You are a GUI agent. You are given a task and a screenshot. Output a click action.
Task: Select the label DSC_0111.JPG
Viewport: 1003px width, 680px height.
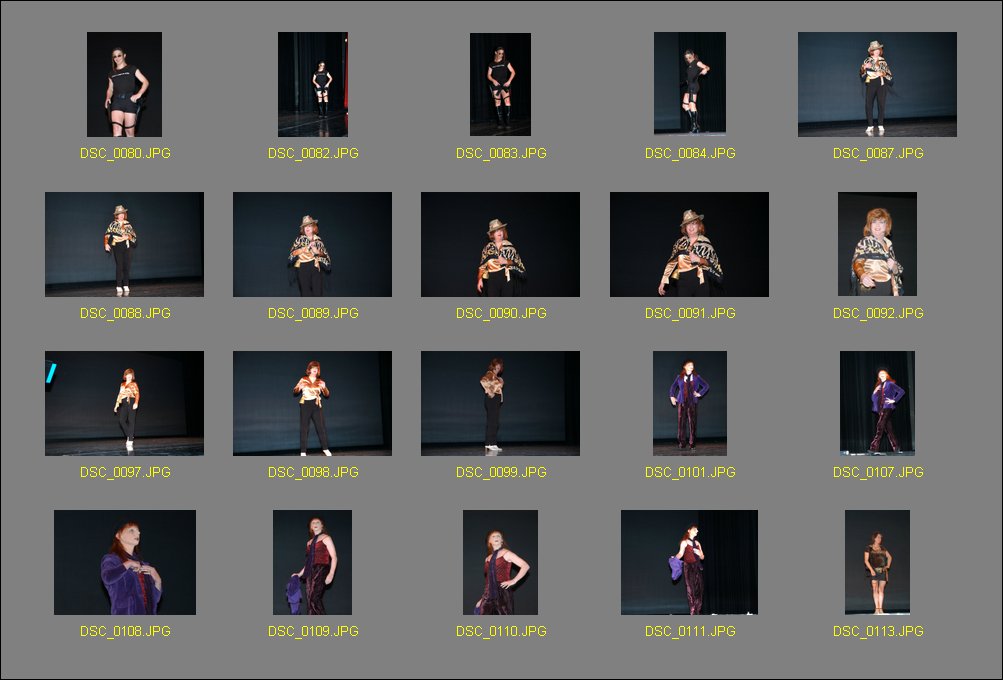[x=690, y=631]
